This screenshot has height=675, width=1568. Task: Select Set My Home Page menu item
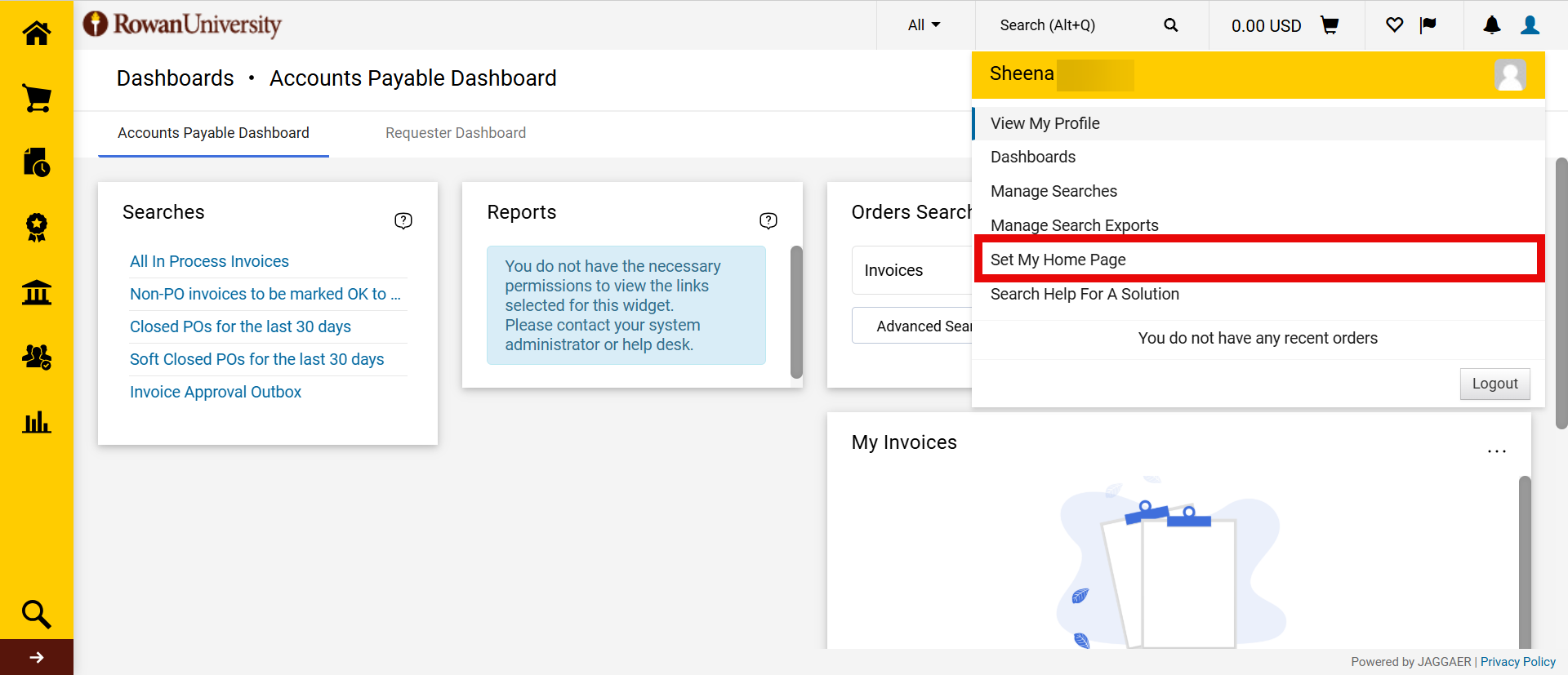pyautogui.click(x=1058, y=260)
